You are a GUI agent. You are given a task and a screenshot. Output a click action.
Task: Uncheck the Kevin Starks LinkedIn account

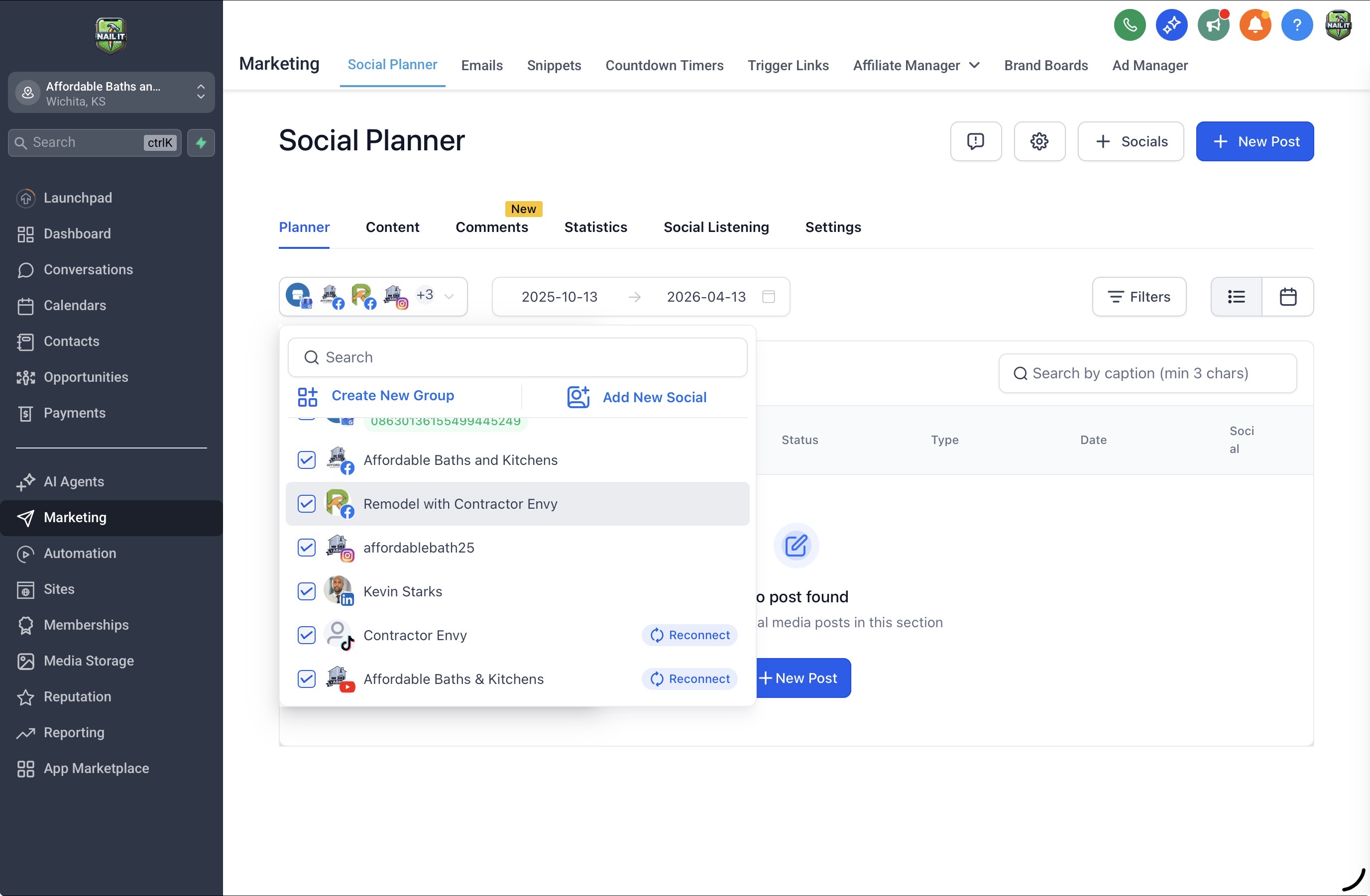[306, 591]
